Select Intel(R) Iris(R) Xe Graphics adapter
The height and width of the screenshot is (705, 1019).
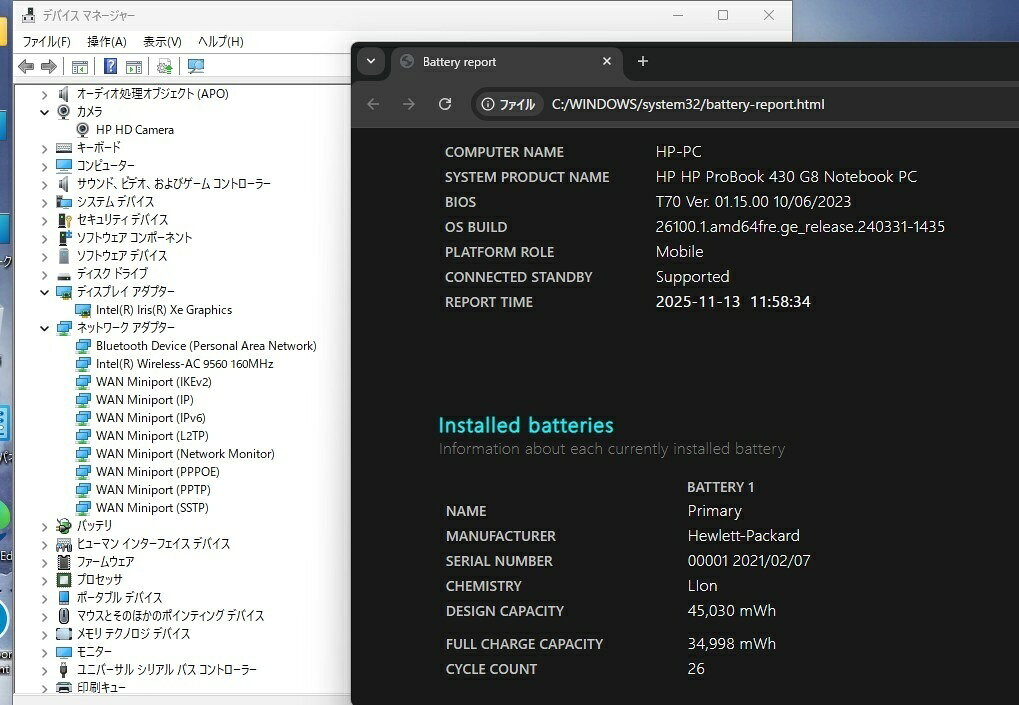tap(163, 310)
